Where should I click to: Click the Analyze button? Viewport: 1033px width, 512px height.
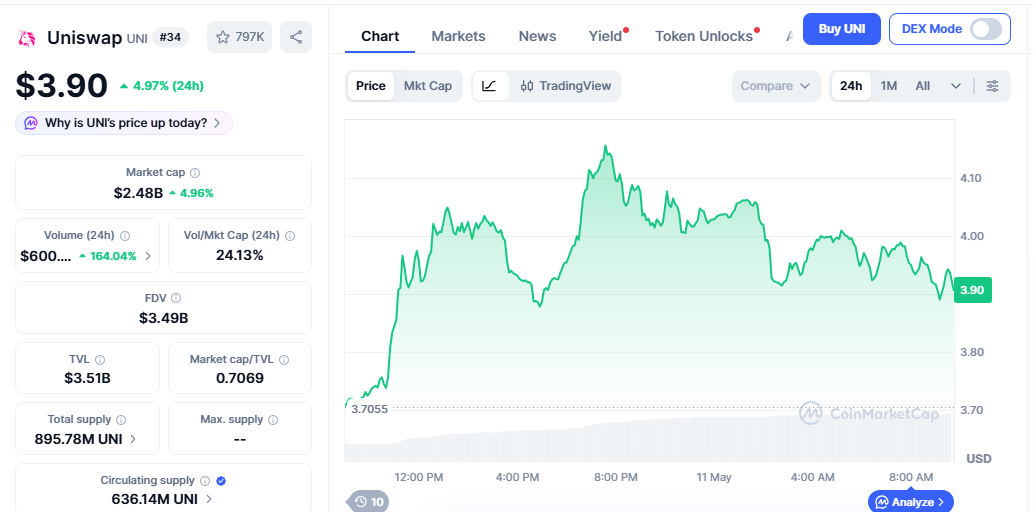pyautogui.click(x=911, y=502)
